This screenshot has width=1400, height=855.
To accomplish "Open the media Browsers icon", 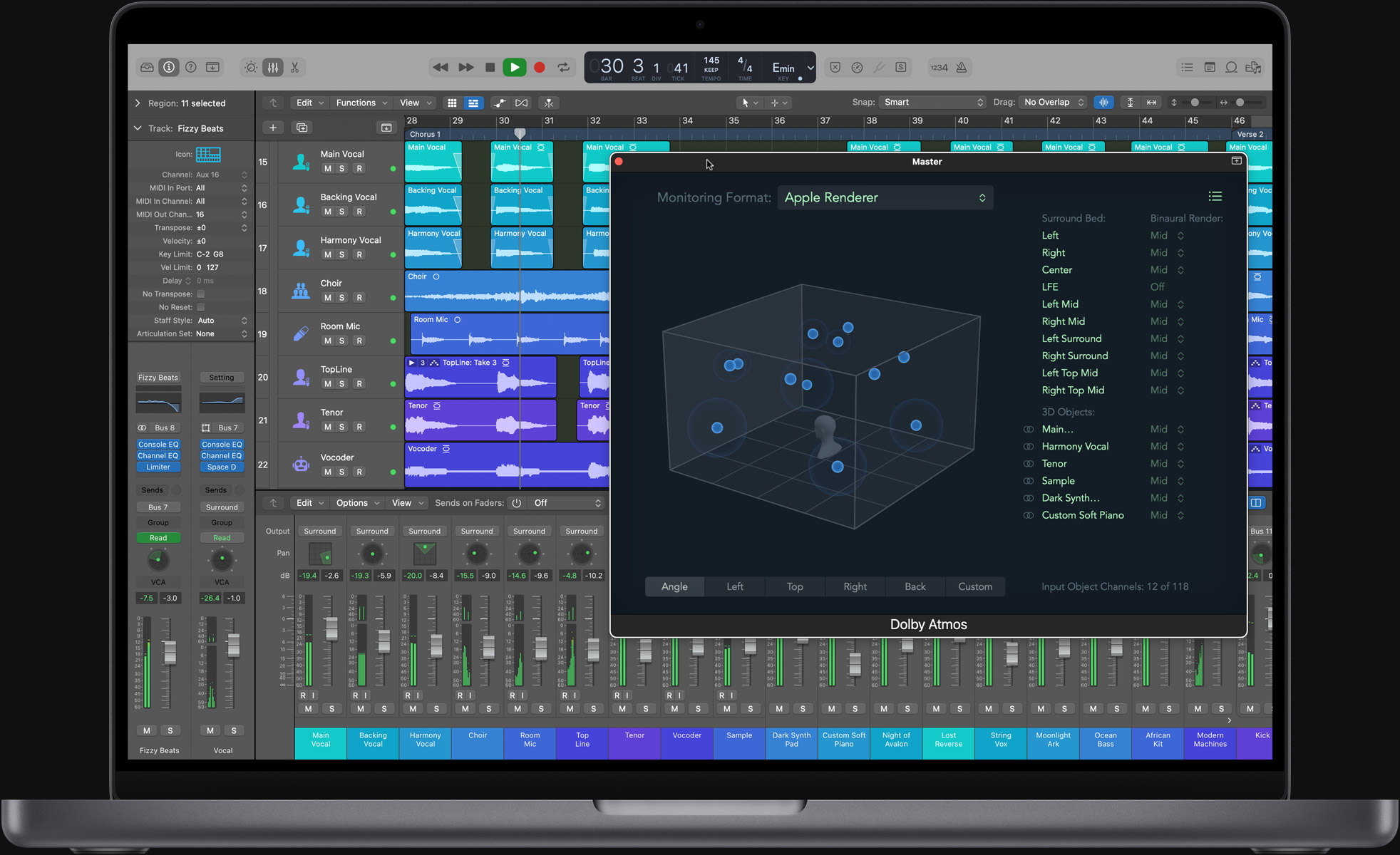I will tap(1253, 67).
